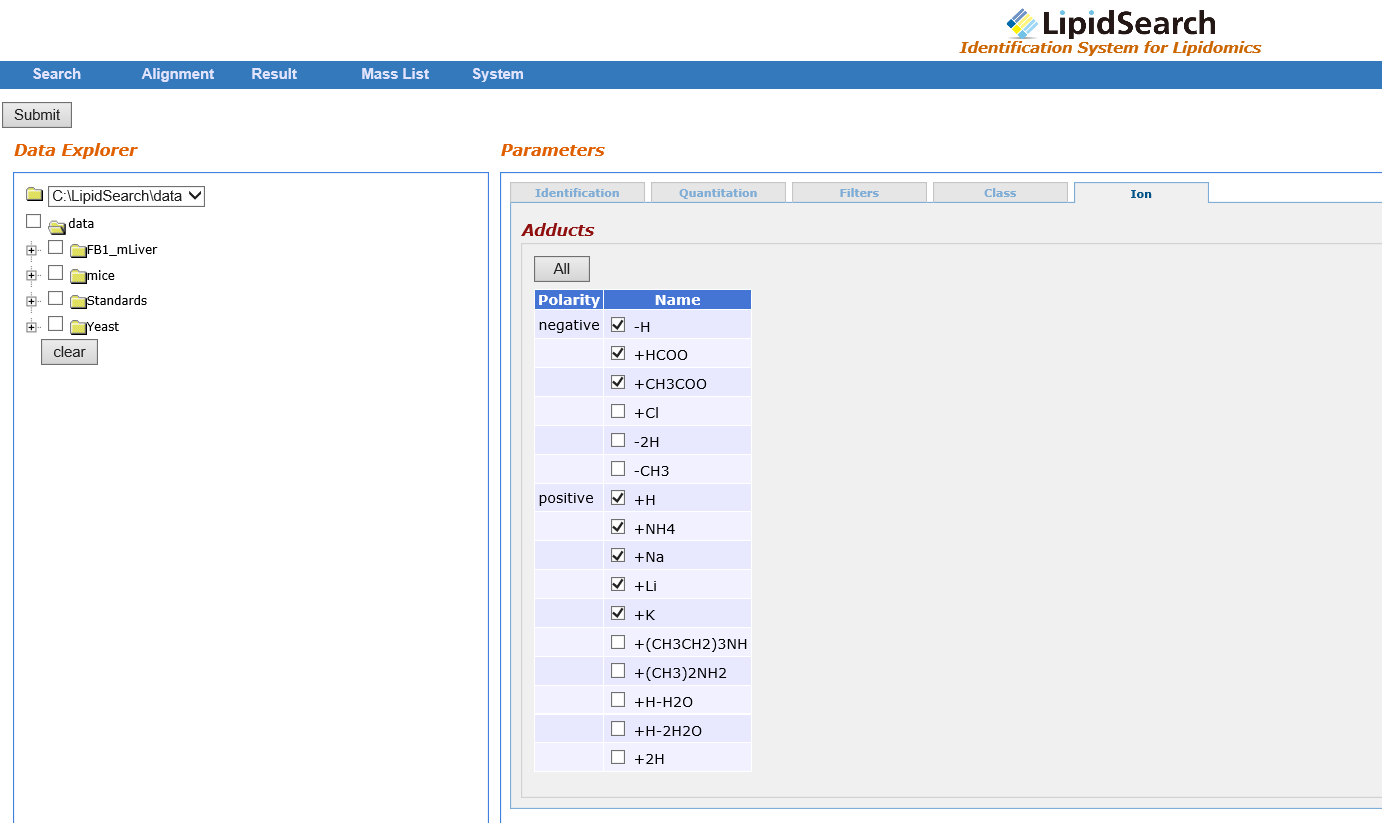Click the mice folder icon
Screen dimensions: 1382x823
pos(78,276)
